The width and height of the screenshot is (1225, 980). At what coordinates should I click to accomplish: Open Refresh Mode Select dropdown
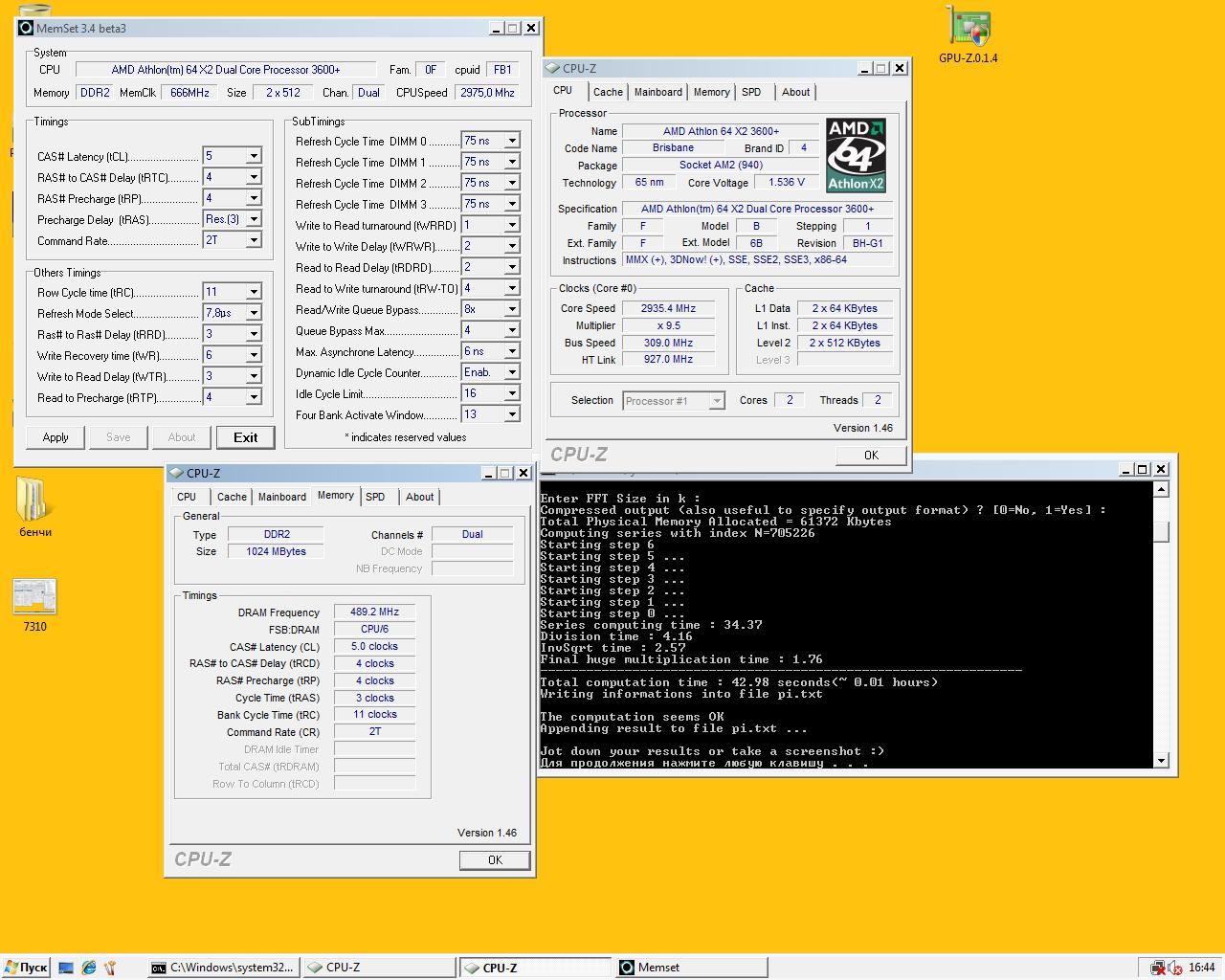(x=254, y=313)
